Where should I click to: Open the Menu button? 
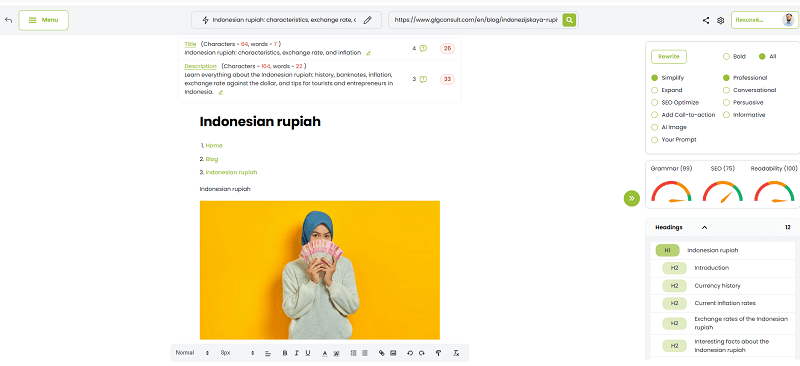point(43,20)
